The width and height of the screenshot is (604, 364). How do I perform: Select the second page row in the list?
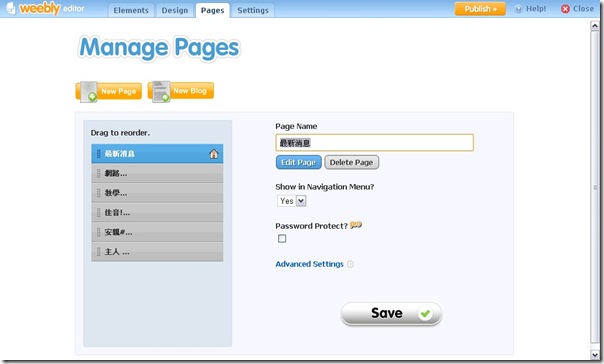tap(157, 173)
